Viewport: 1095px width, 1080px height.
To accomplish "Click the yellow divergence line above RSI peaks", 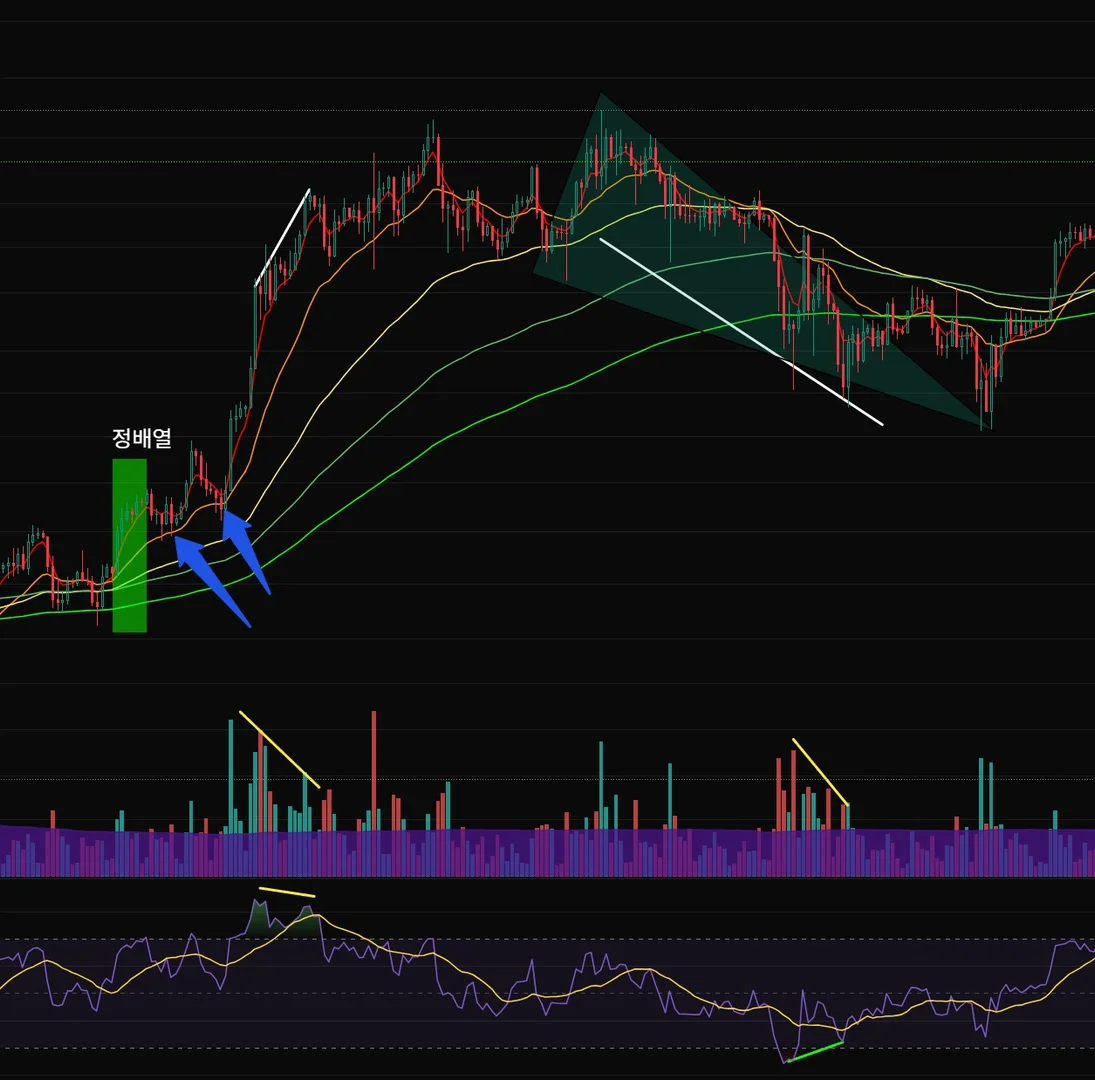I will click(287, 892).
